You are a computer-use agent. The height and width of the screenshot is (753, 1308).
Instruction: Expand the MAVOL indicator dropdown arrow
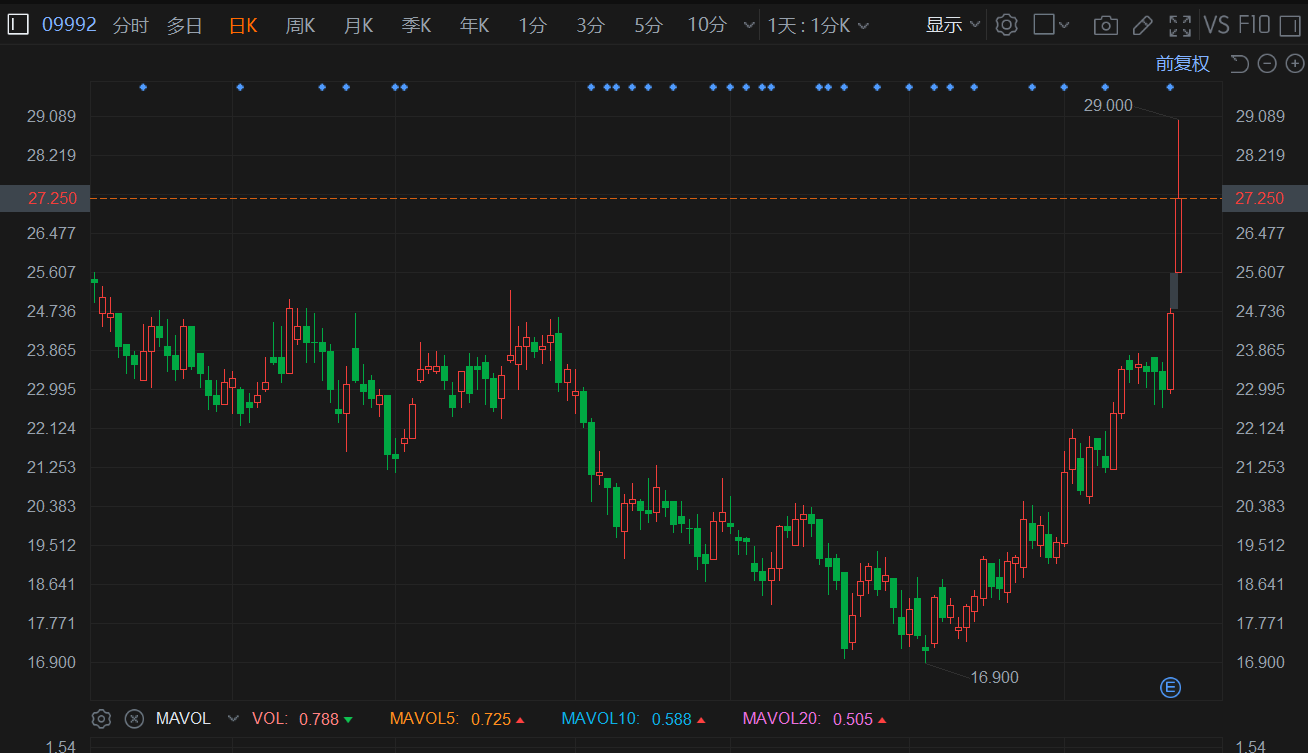pos(234,718)
